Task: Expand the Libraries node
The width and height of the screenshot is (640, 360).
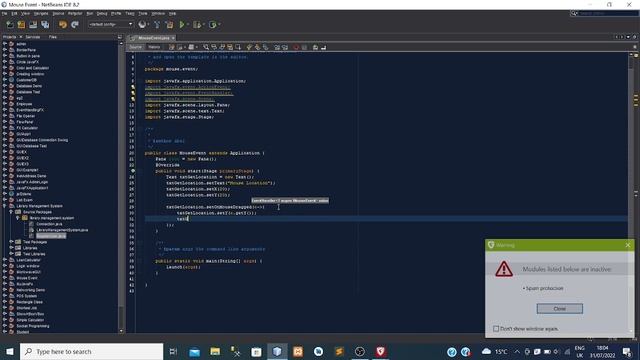Action: 11,248
